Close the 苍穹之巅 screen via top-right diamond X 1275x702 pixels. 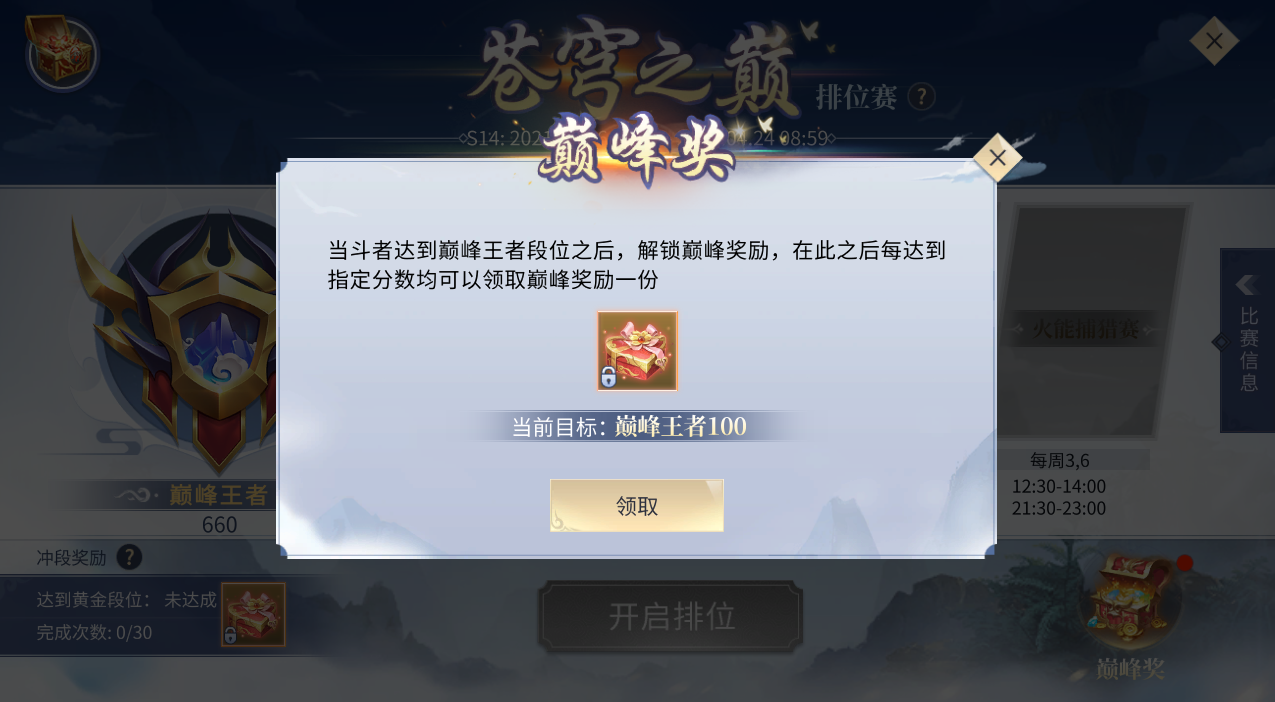(1214, 41)
